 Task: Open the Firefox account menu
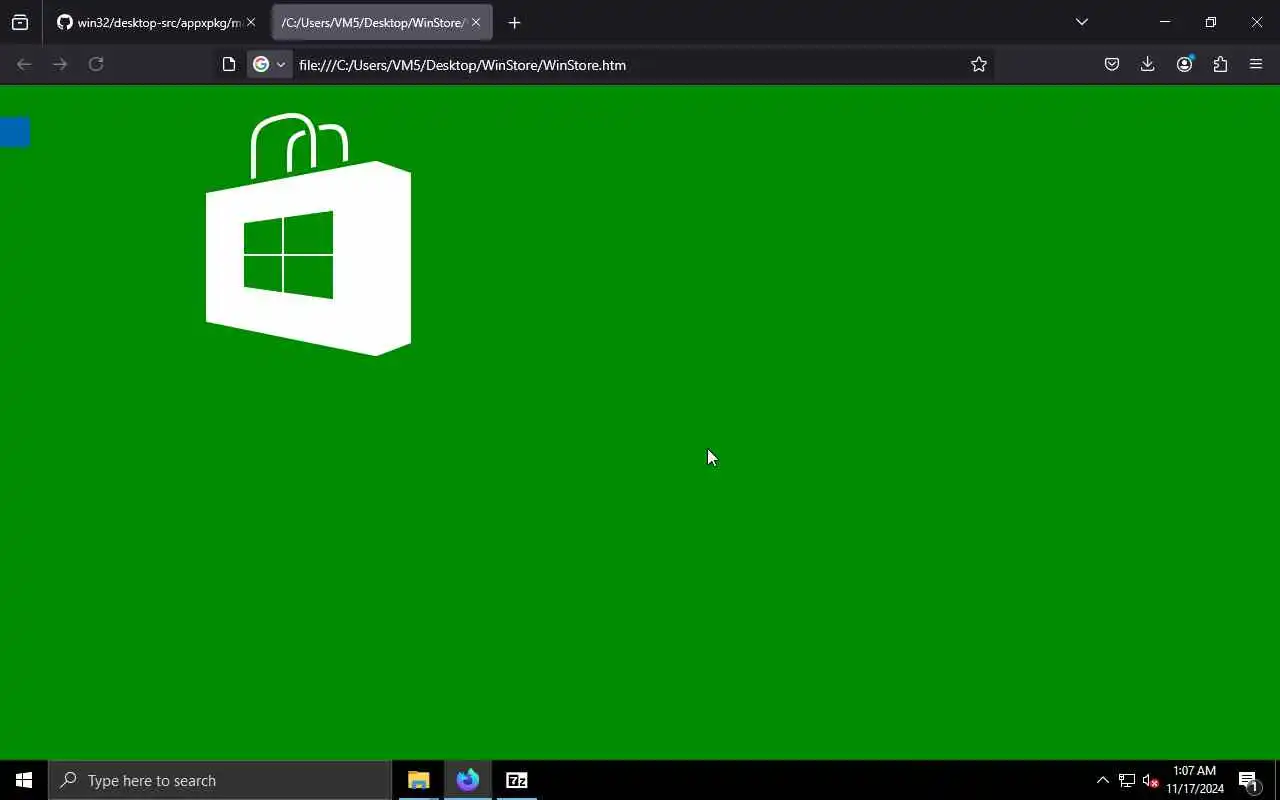[1184, 64]
